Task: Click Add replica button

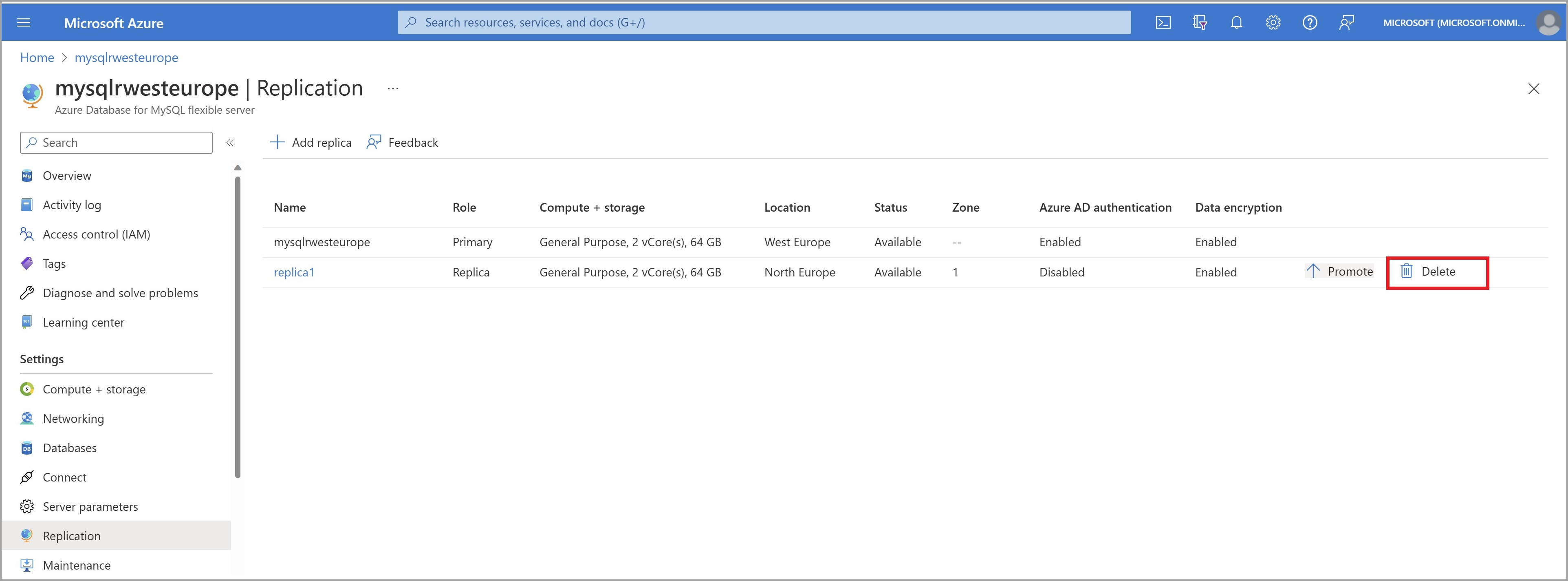Action: tap(311, 143)
